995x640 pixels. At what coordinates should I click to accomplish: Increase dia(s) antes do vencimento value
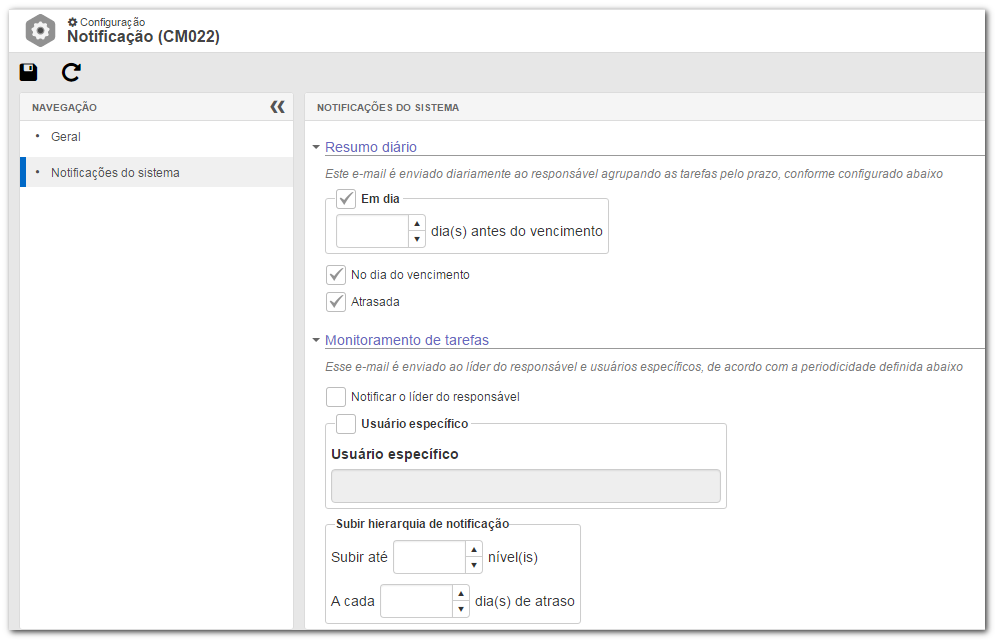pos(417,224)
